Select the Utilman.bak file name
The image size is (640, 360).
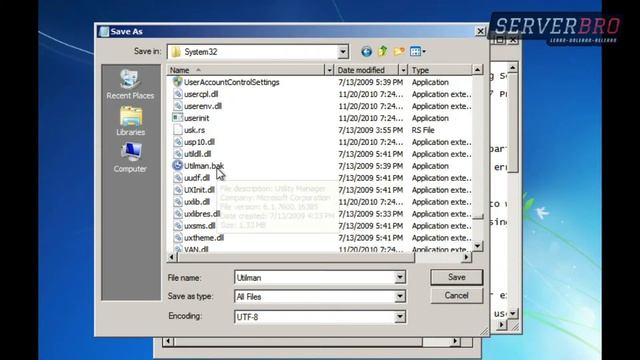(204, 166)
